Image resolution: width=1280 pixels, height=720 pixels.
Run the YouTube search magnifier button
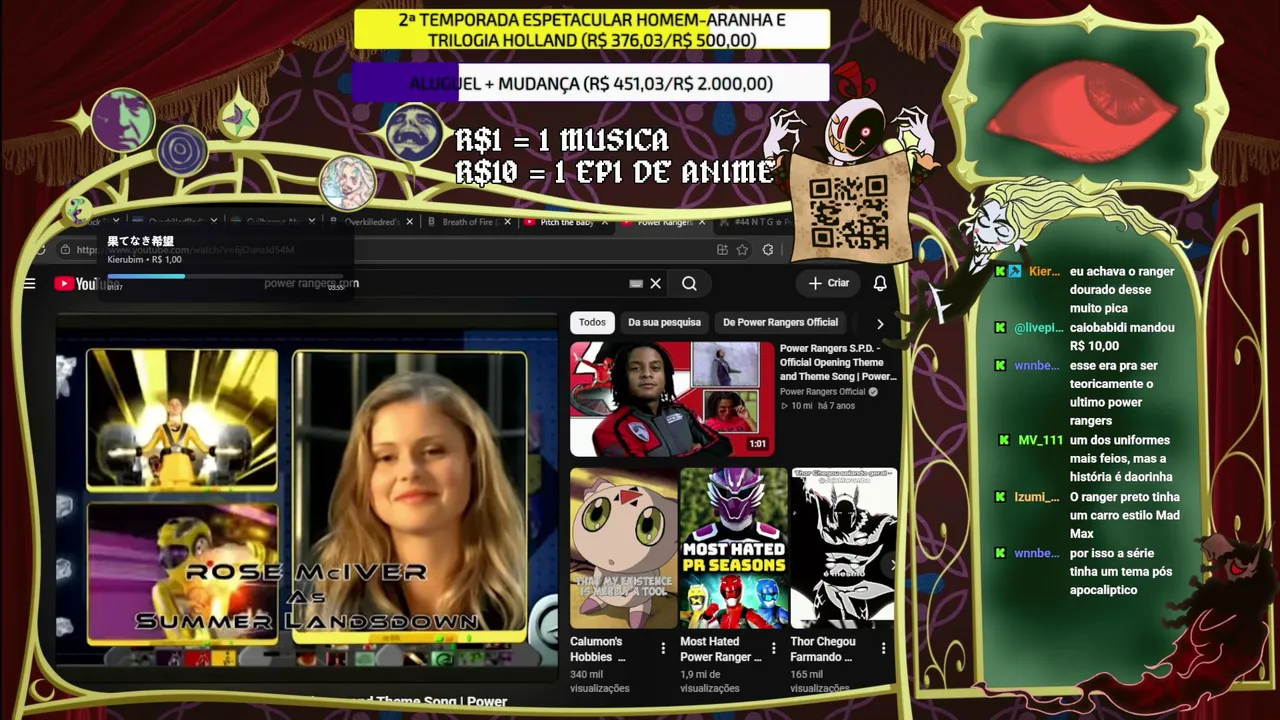tap(689, 284)
